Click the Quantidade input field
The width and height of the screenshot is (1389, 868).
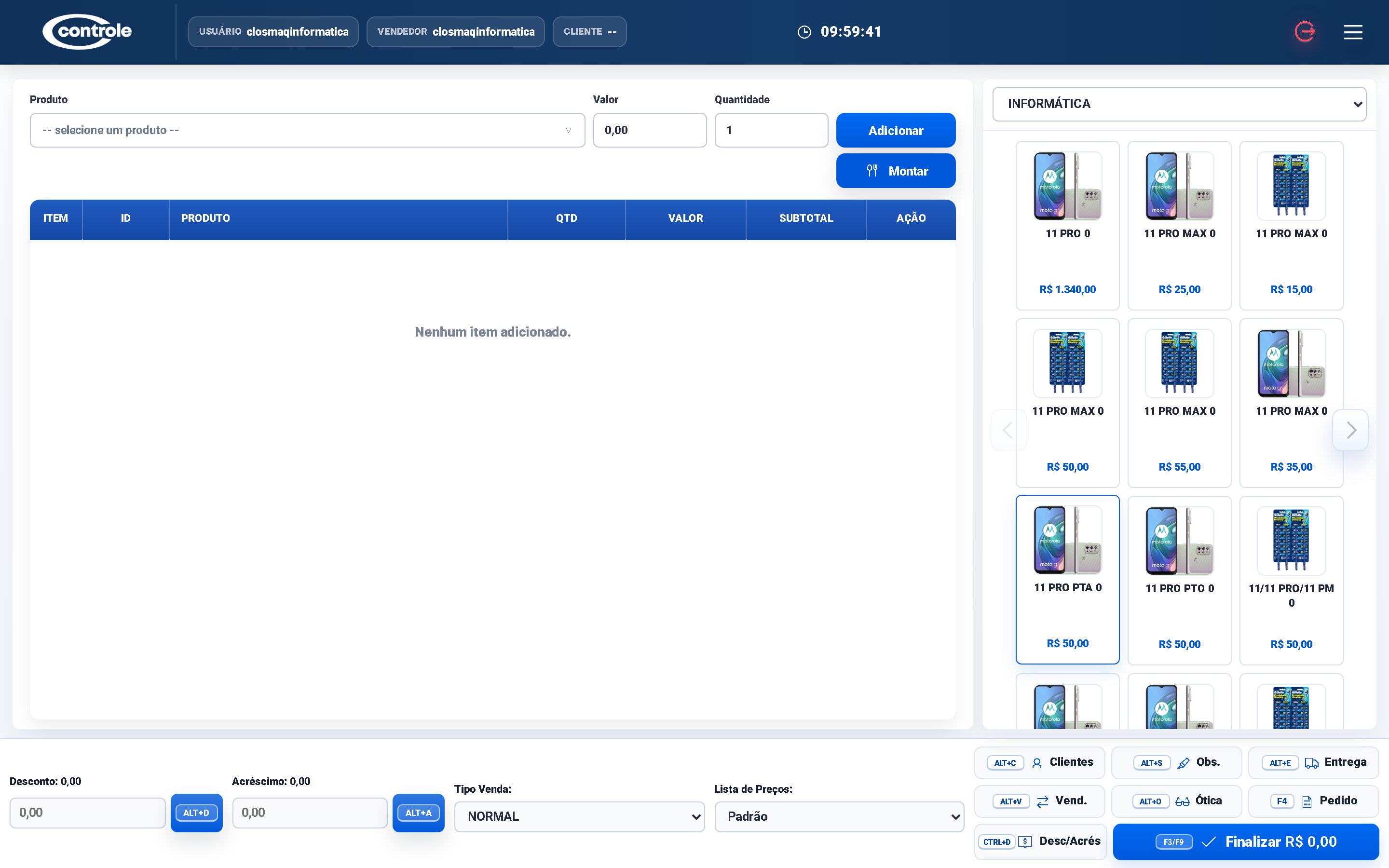coord(771,130)
